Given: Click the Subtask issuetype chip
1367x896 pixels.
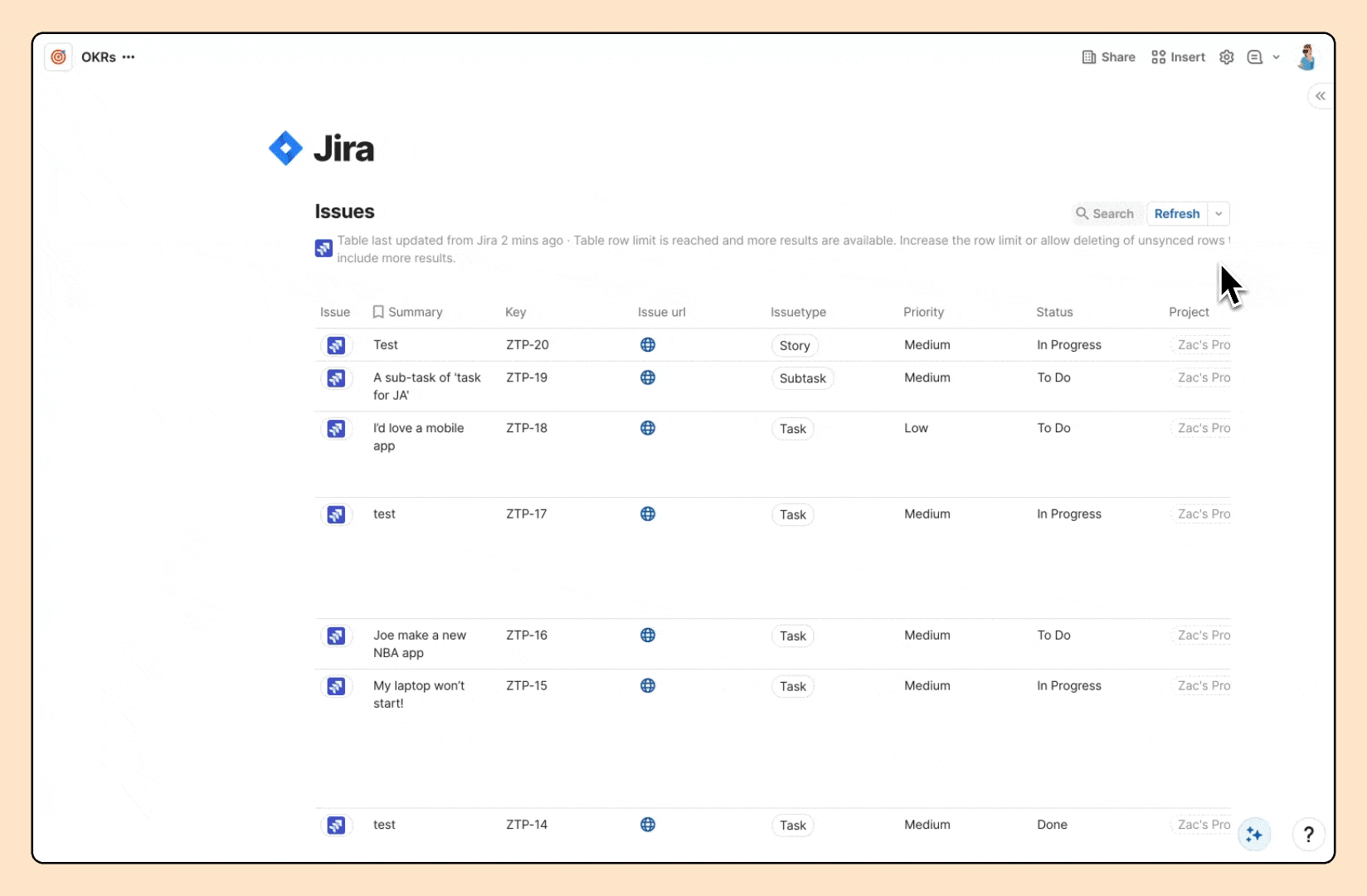Looking at the screenshot, I should click(803, 378).
